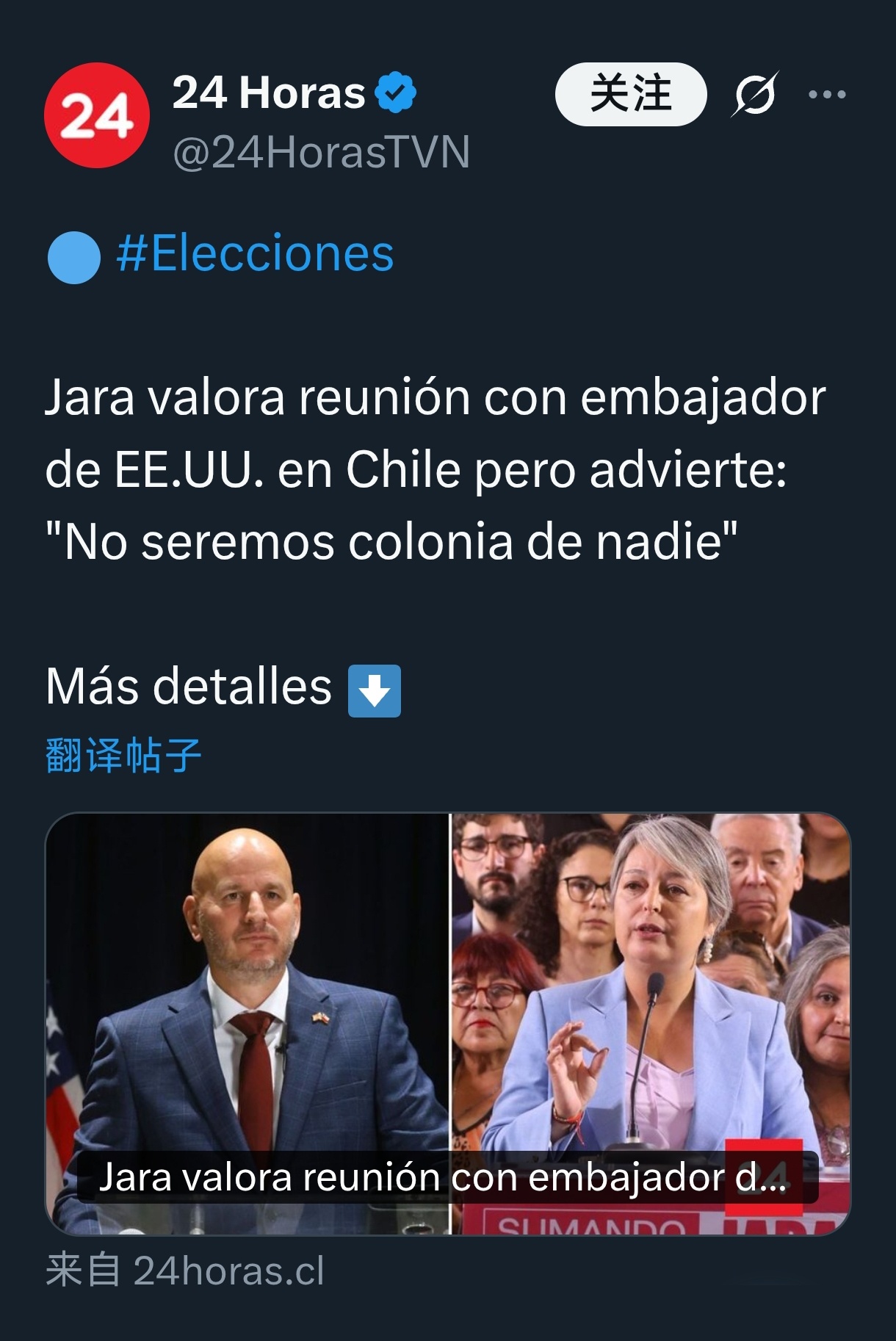The image size is (896, 1341).
Task: Open the 24 Horas display name
Action: 269,93
